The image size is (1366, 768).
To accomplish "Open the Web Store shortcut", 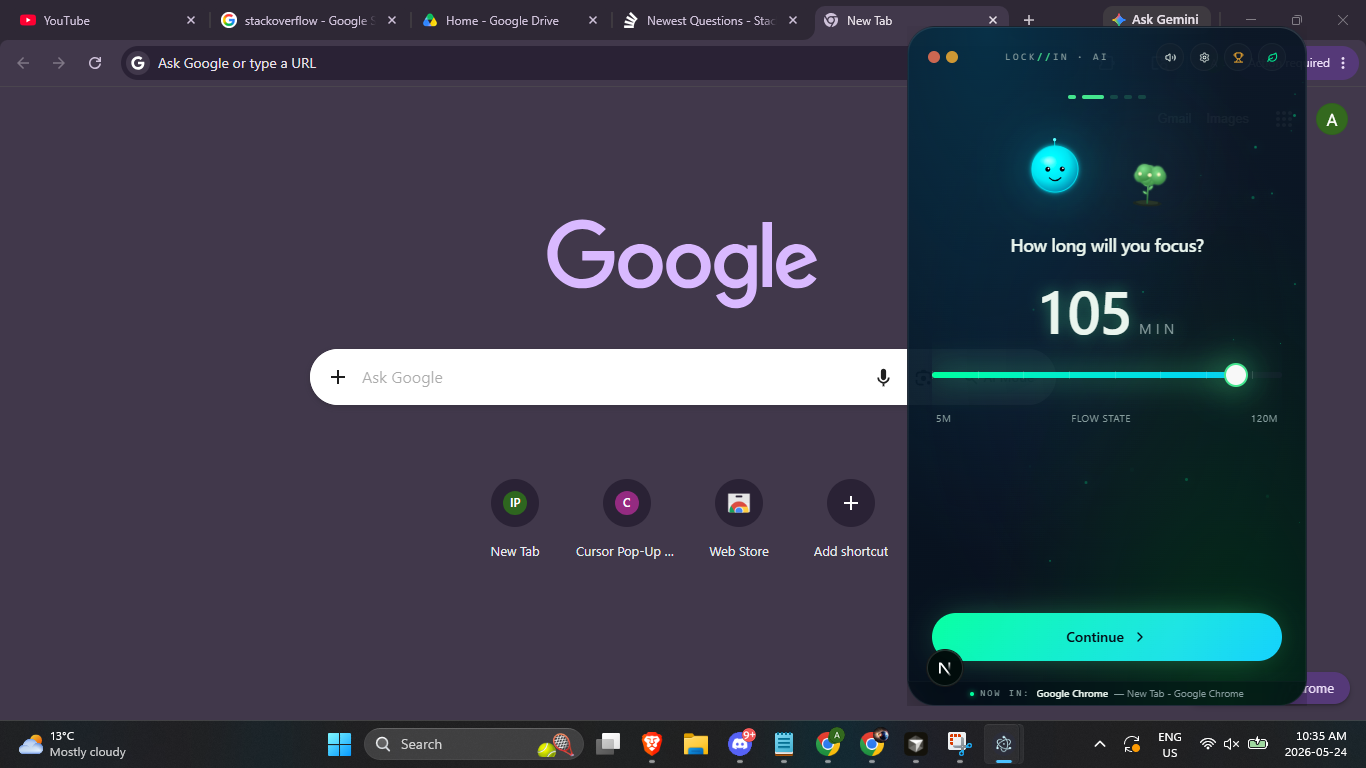I will 739,518.
